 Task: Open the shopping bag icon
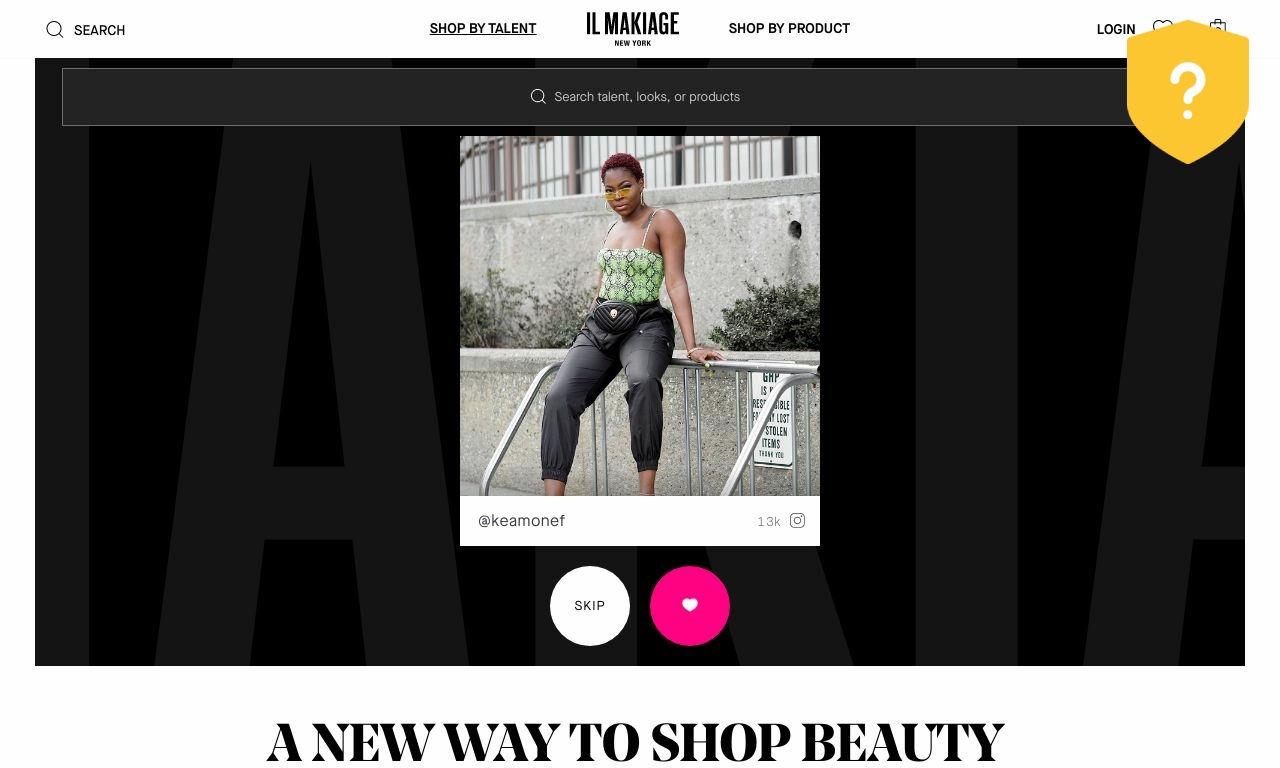pos(1218,27)
